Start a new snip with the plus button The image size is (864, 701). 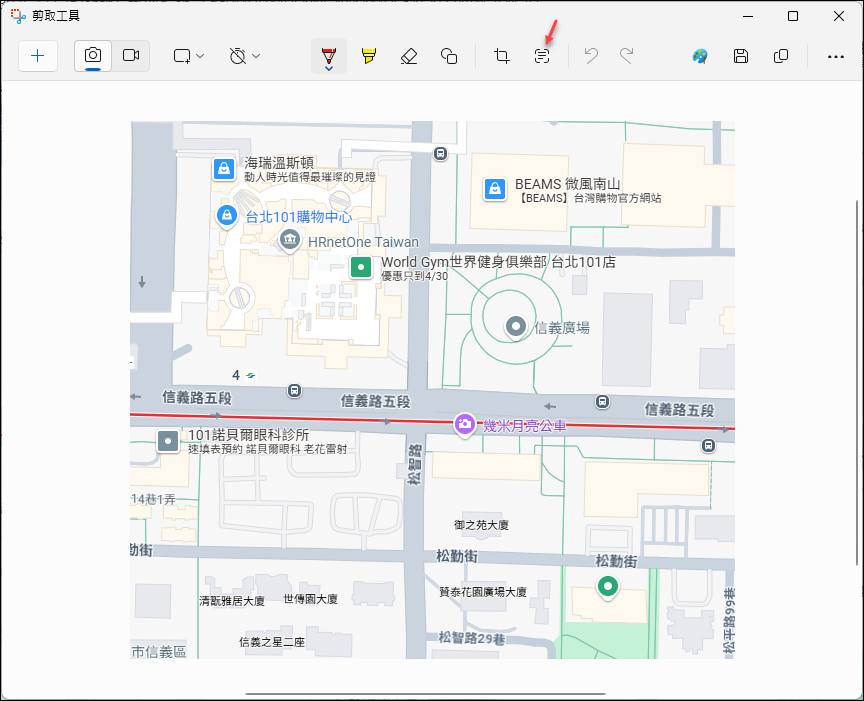point(37,56)
